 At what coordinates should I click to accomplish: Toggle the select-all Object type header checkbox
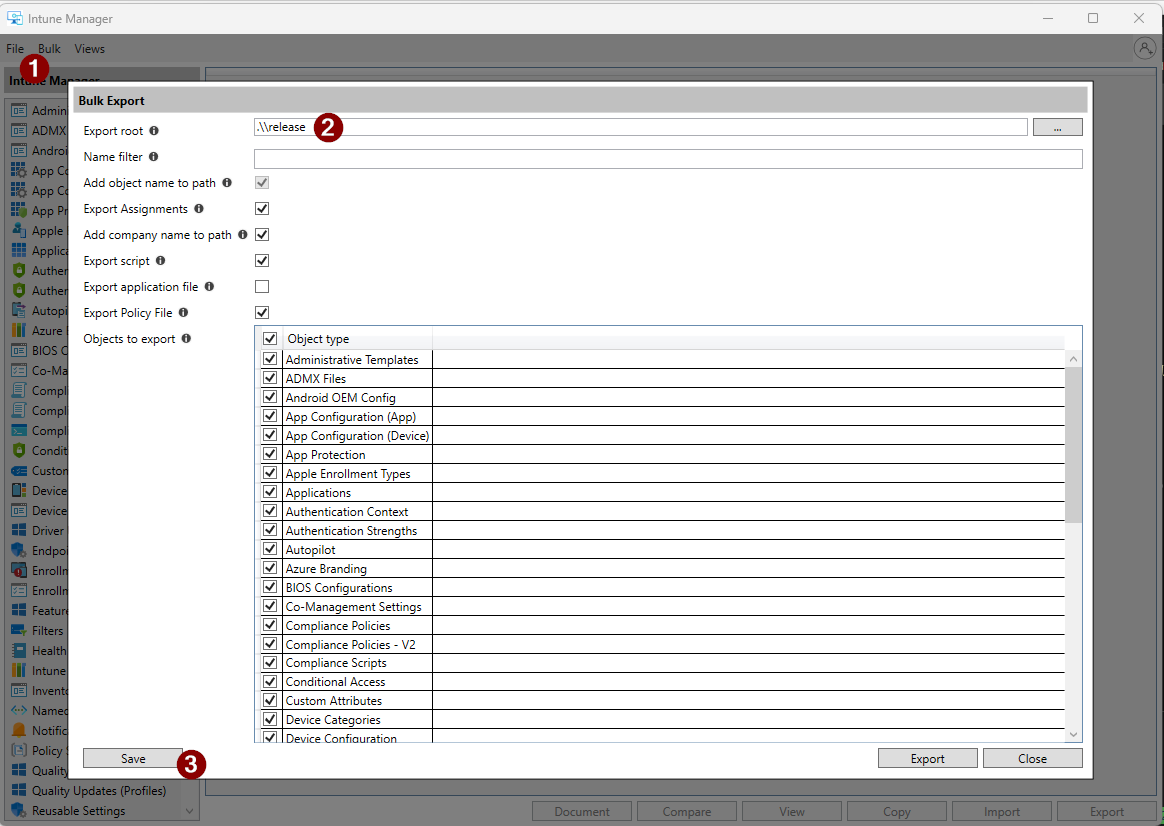click(x=270, y=338)
